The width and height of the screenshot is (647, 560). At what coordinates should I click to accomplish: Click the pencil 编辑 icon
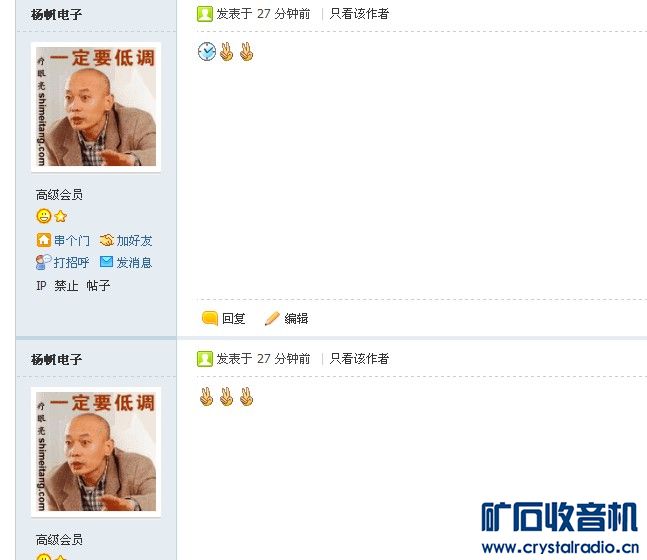pos(272,319)
